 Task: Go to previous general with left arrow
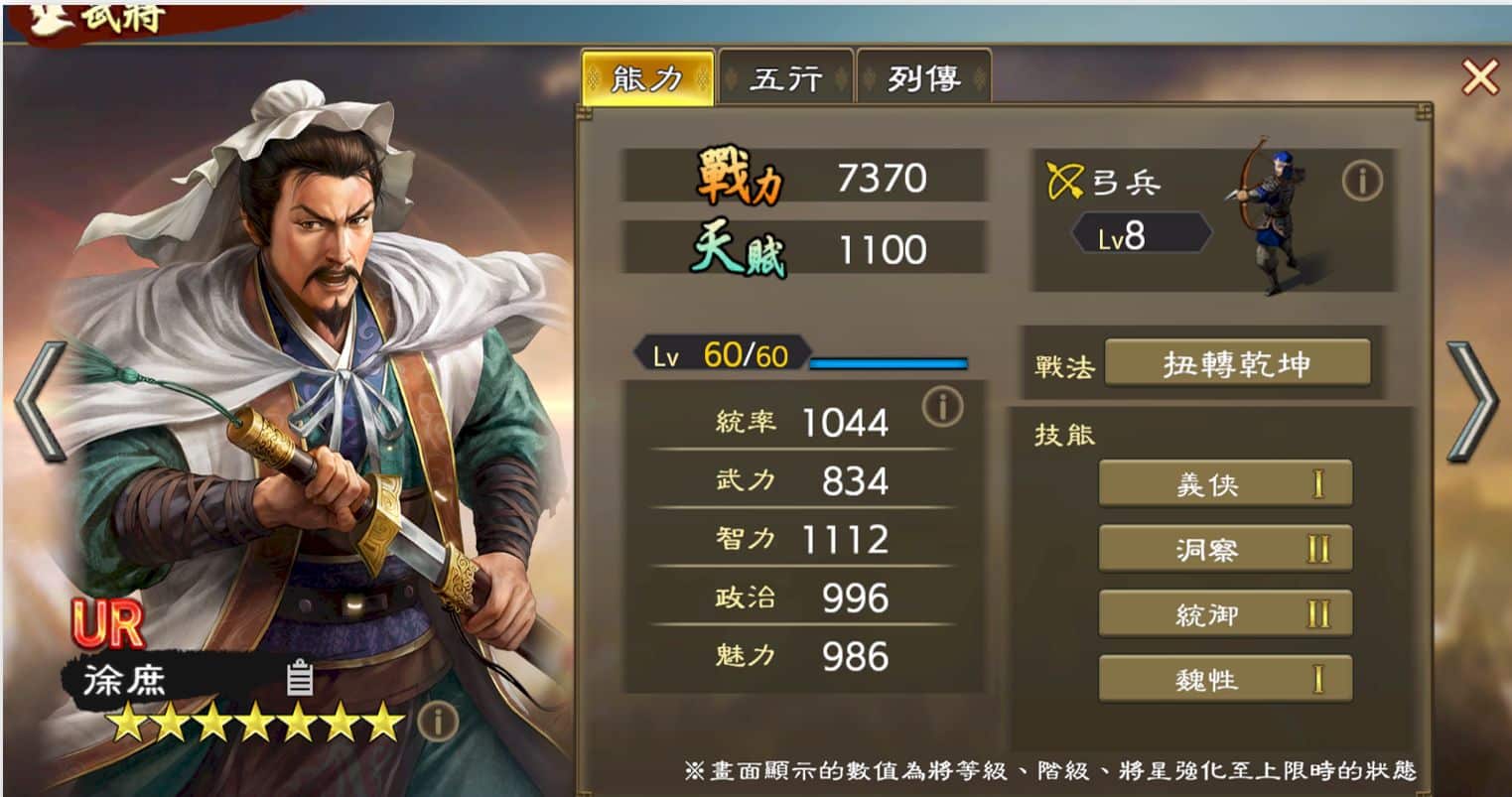point(40,401)
